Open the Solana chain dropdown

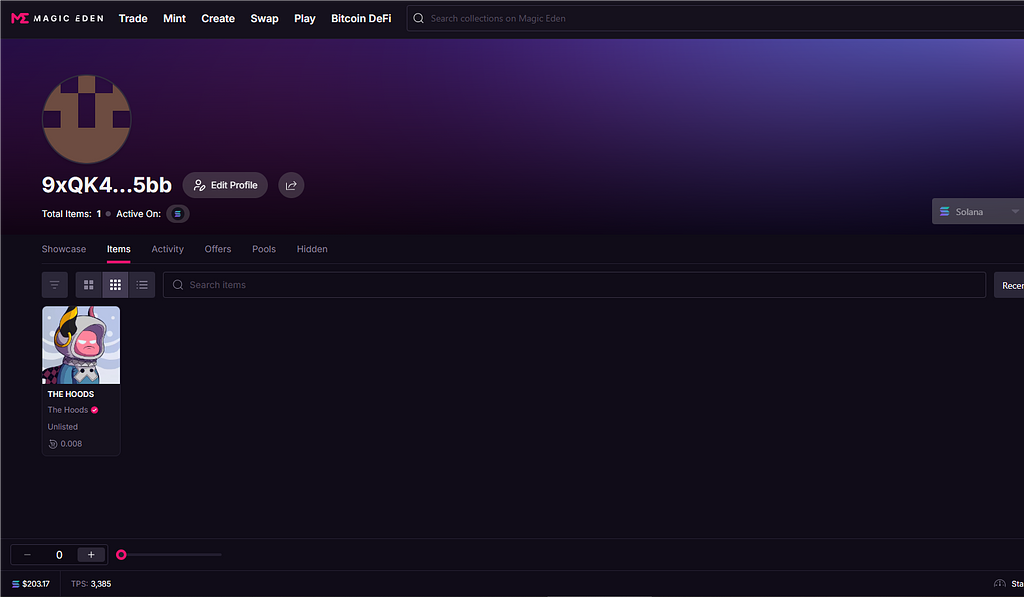tap(978, 212)
